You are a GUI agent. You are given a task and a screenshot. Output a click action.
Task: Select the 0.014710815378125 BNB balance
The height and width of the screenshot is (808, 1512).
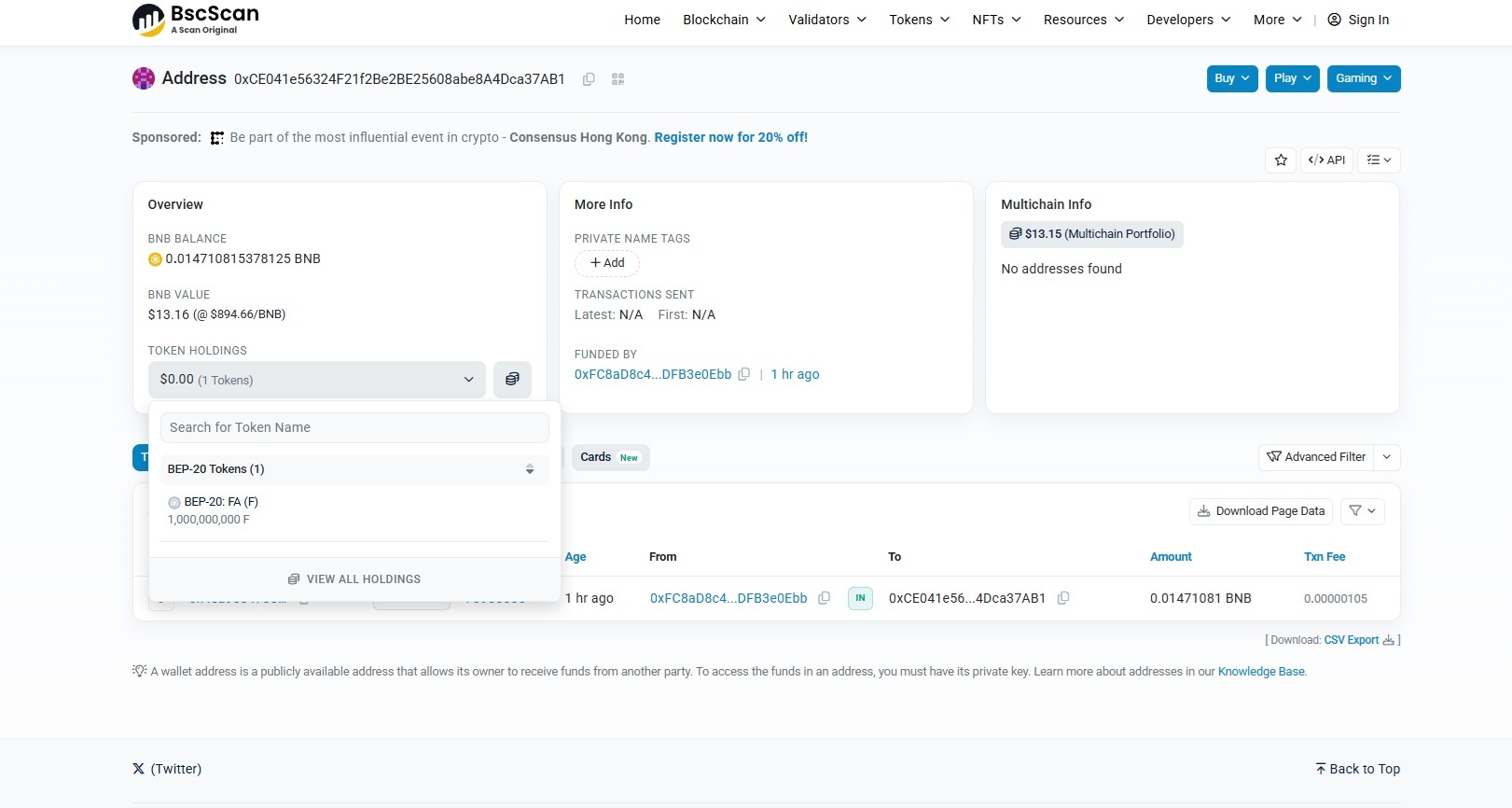coord(243,258)
